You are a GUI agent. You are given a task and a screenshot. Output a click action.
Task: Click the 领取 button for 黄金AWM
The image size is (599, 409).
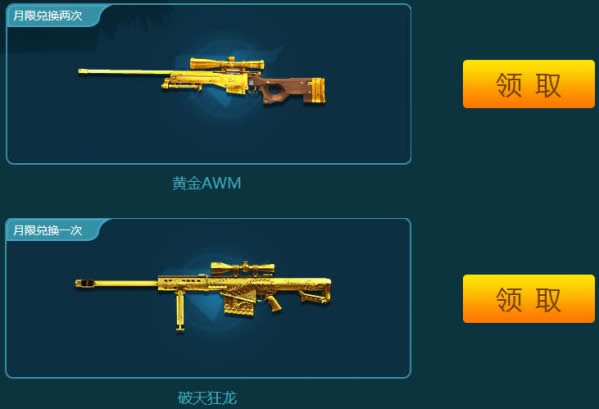pos(529,84)
